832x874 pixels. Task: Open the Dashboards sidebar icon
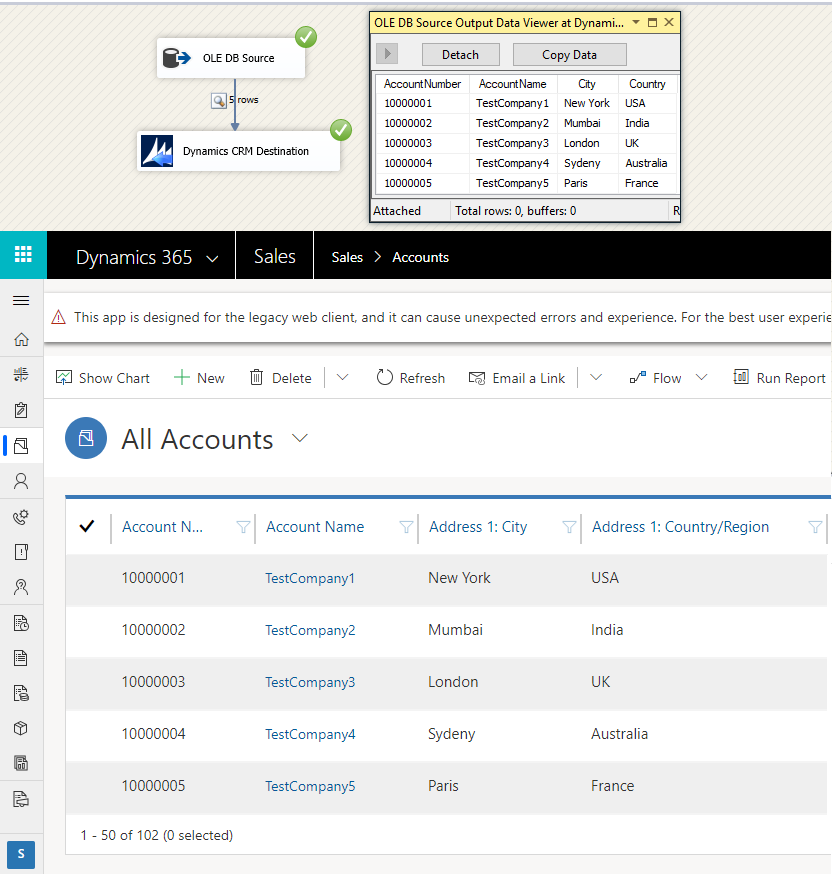21,375
